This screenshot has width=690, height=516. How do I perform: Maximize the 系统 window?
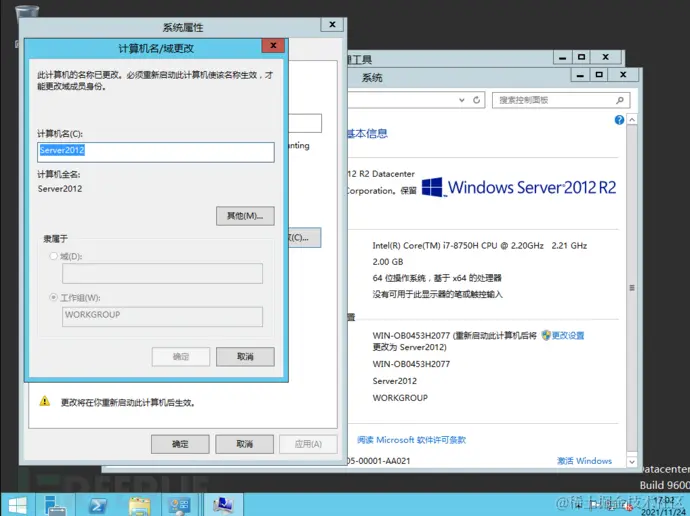pyautogui.click(x=599, y=75)
